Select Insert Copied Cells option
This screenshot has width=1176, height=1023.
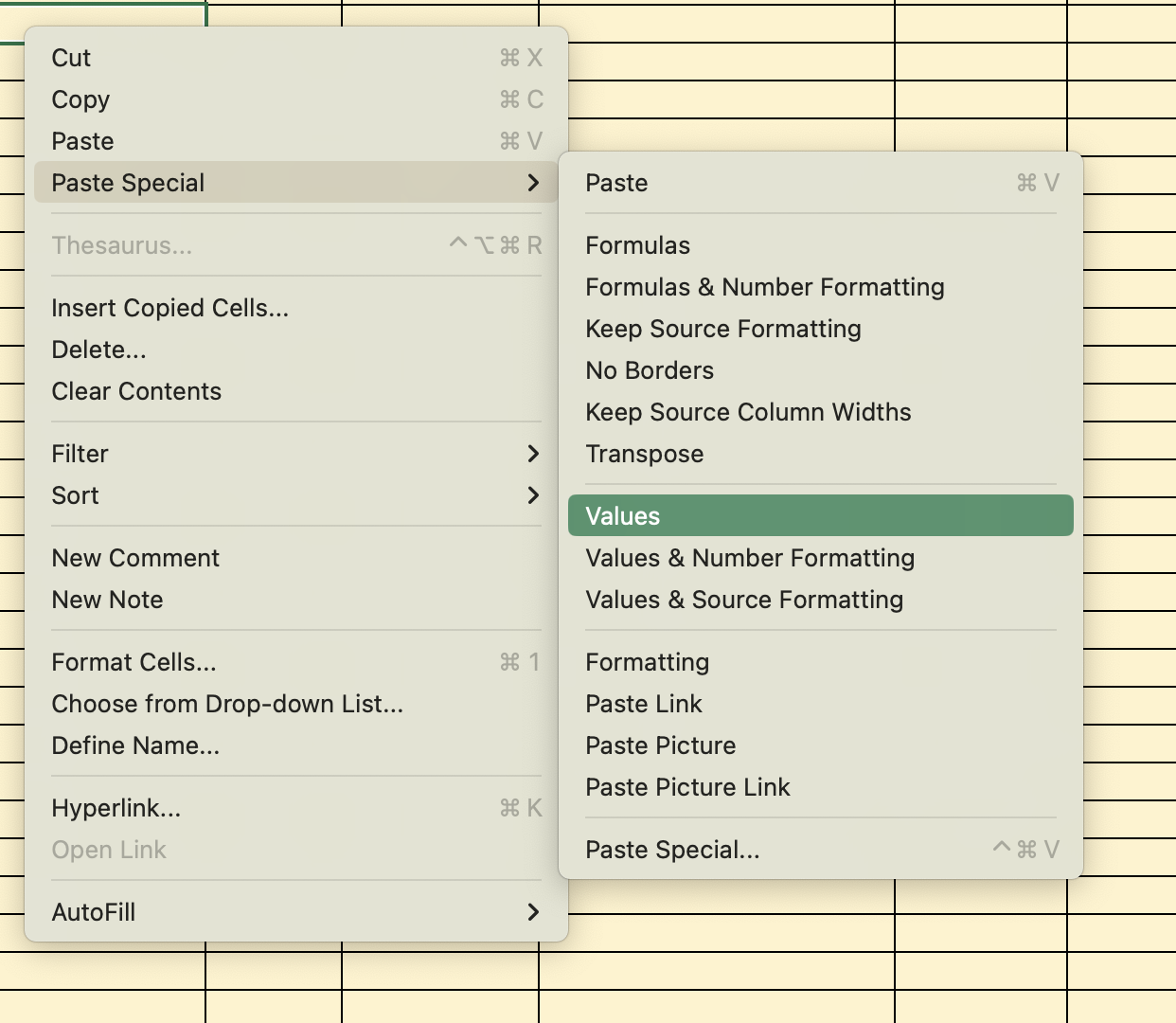tap(170, 308)
